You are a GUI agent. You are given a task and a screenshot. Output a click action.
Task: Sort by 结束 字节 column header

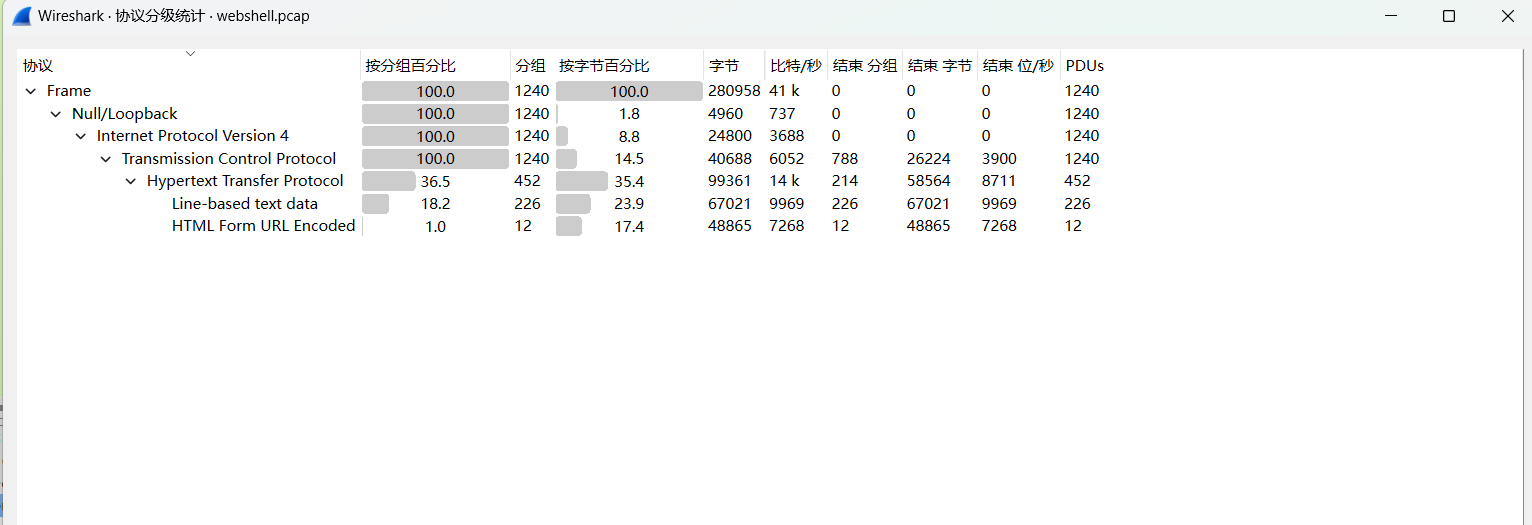940,66
